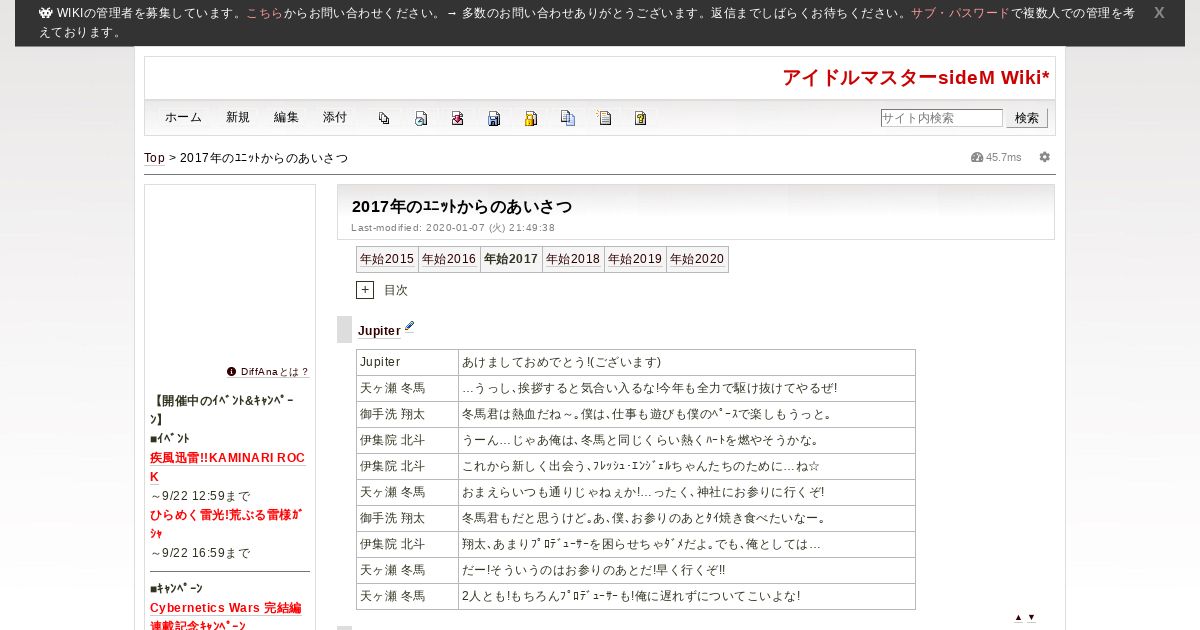Click the Last-modified 2020-01-07 timestamp

(x=453, y=228)
